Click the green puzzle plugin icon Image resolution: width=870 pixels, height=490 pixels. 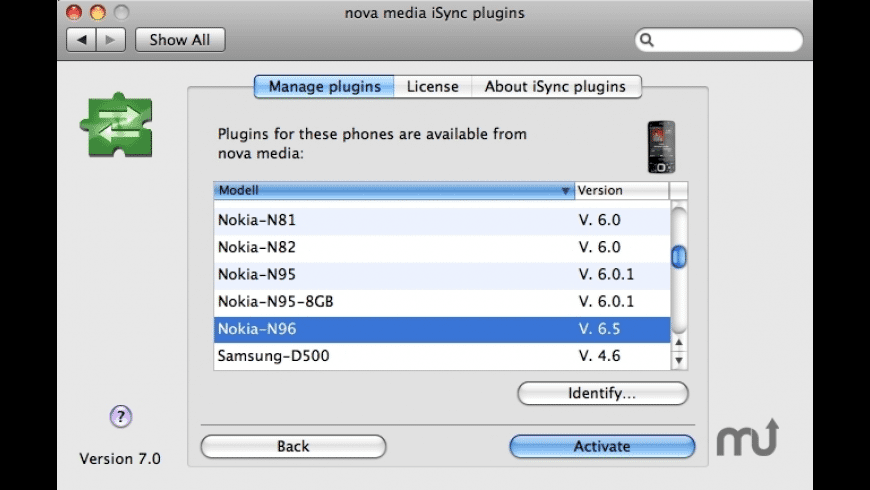point(117,125)
